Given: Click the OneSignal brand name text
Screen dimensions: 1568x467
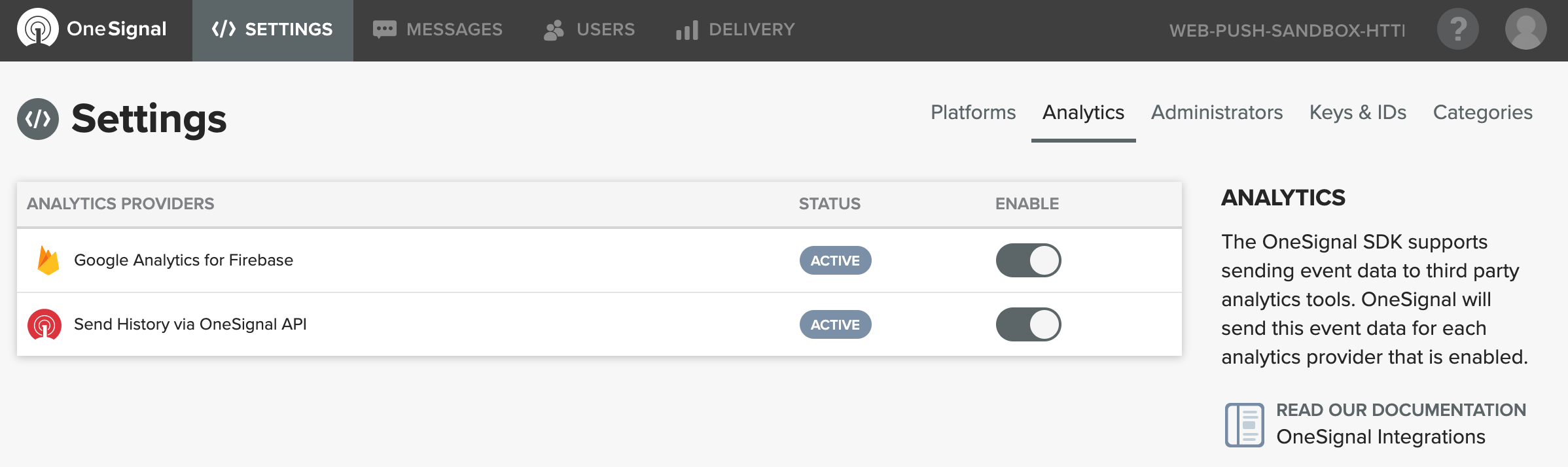Looking at the screenshot, I should (116, 29).
